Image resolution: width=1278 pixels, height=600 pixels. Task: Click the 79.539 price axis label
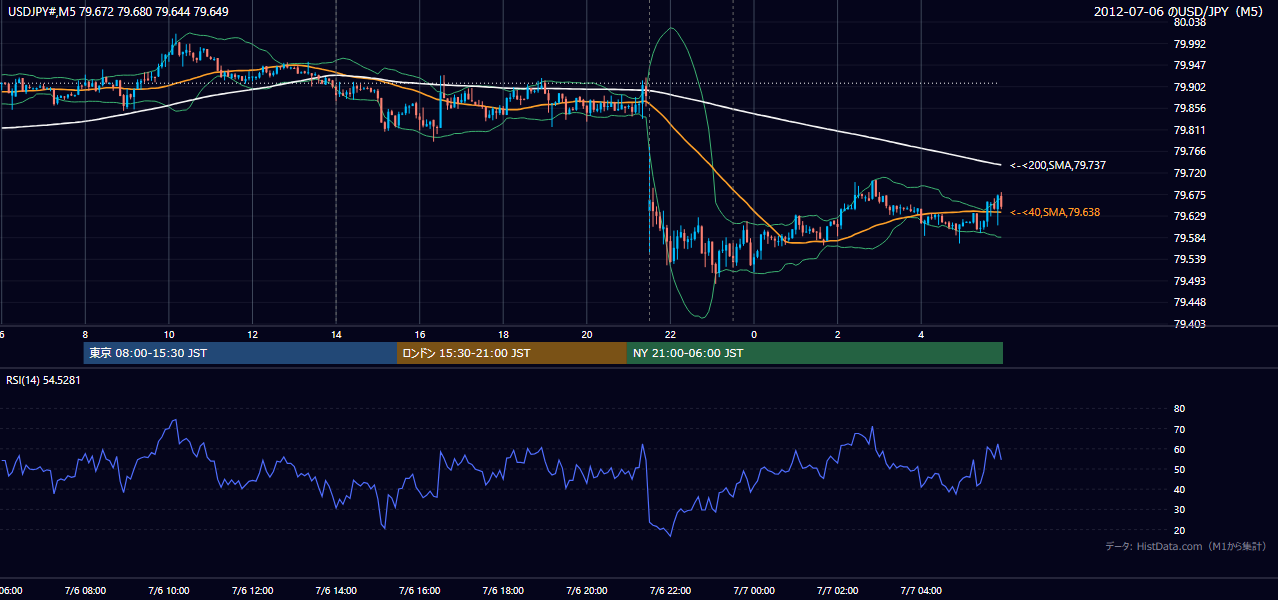[1189, 259]
